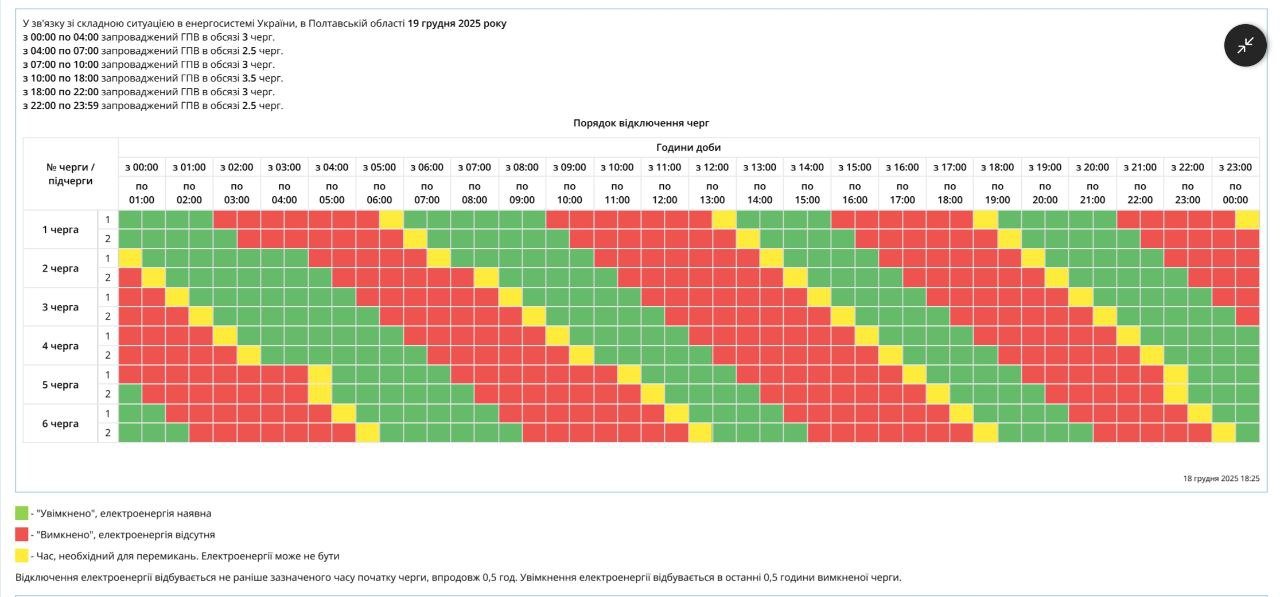The height and width of the screenshot is (597, 1280).
Task: Click the "Години доби" table header
Action: pyautogui.click(x=688, y=147)
